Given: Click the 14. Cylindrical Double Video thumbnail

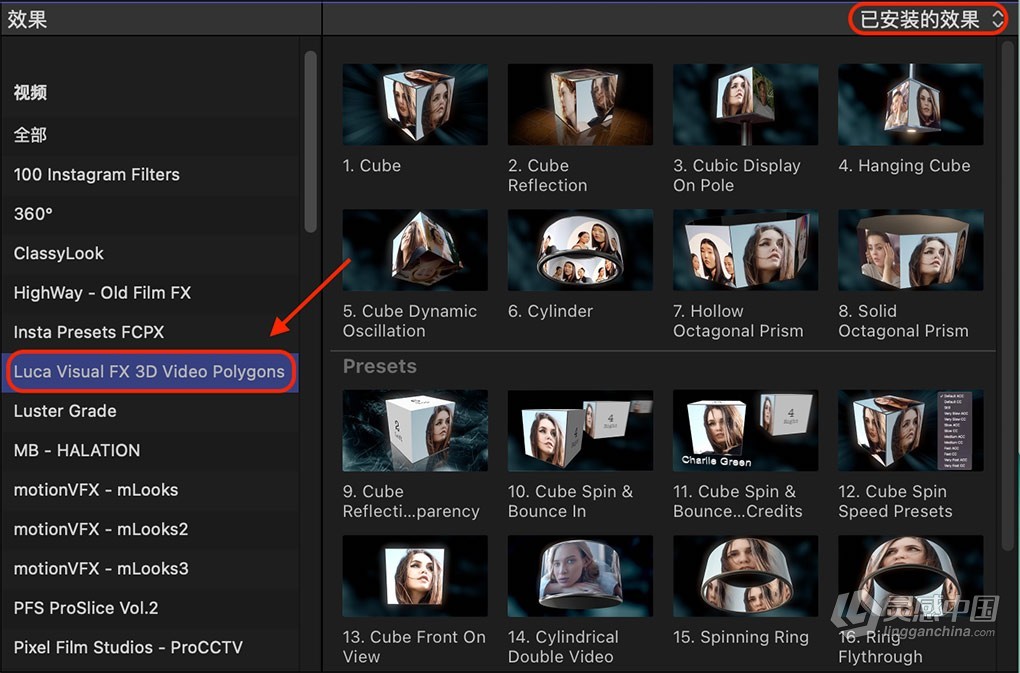Looking at the screenshot, I should pyautogui.click(x=580, y=575).
